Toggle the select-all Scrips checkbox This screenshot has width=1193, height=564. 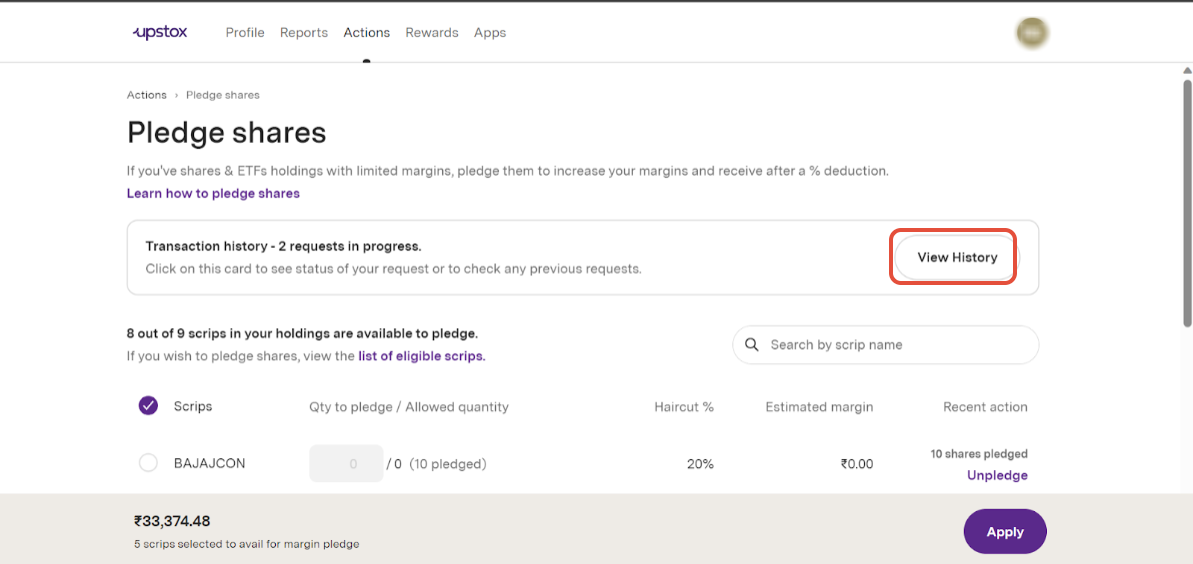(148, 406)
